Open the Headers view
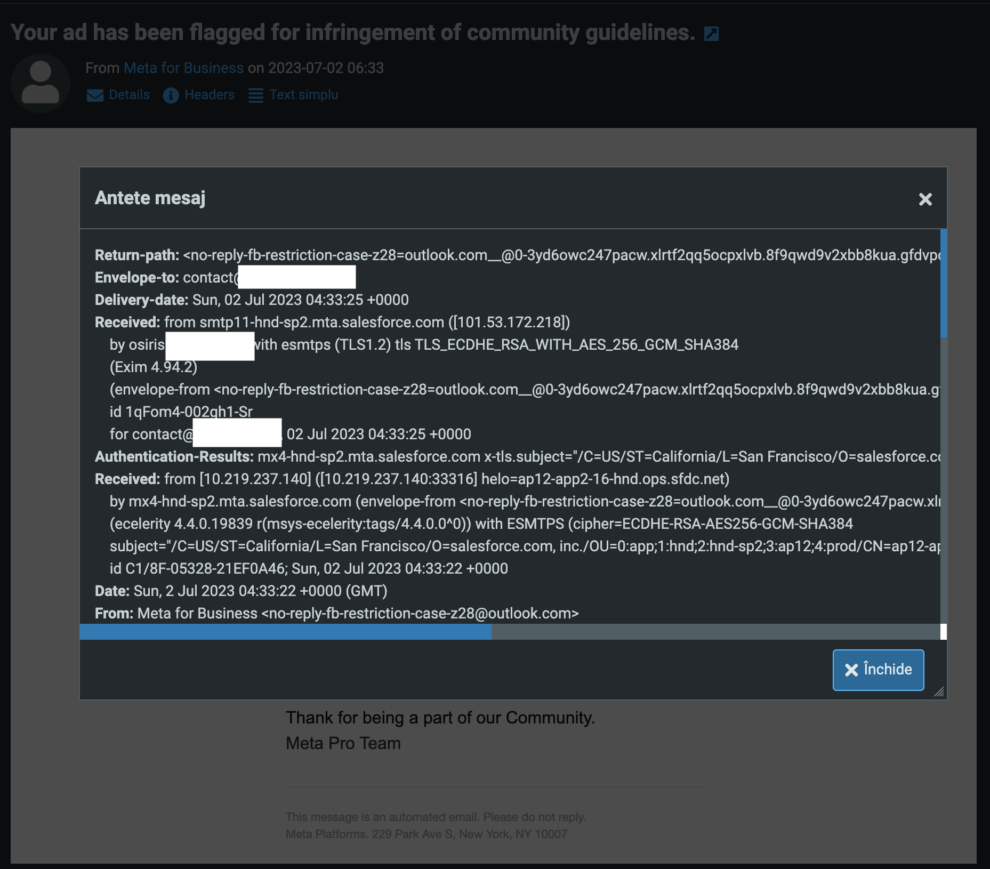The height and width of the screenshot is (869, 990). (209, 95)
